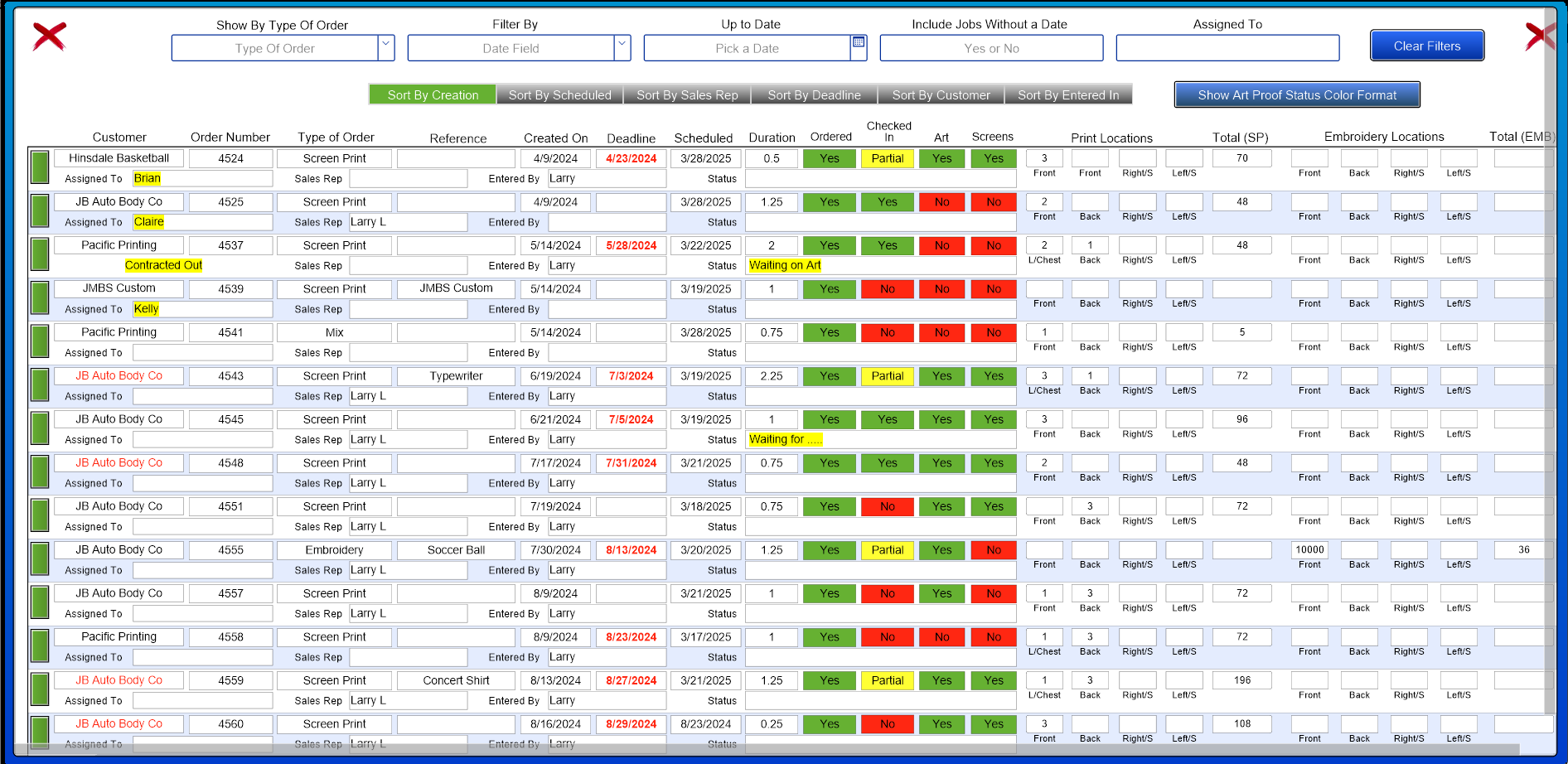Toggle the Partial Checked In status for order 4543
1568x764 pixels.
887,375
